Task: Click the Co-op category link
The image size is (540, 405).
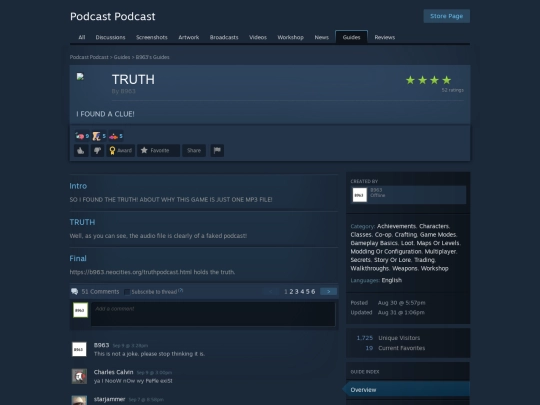Action: pyautogui.click(x=383, y=235)
